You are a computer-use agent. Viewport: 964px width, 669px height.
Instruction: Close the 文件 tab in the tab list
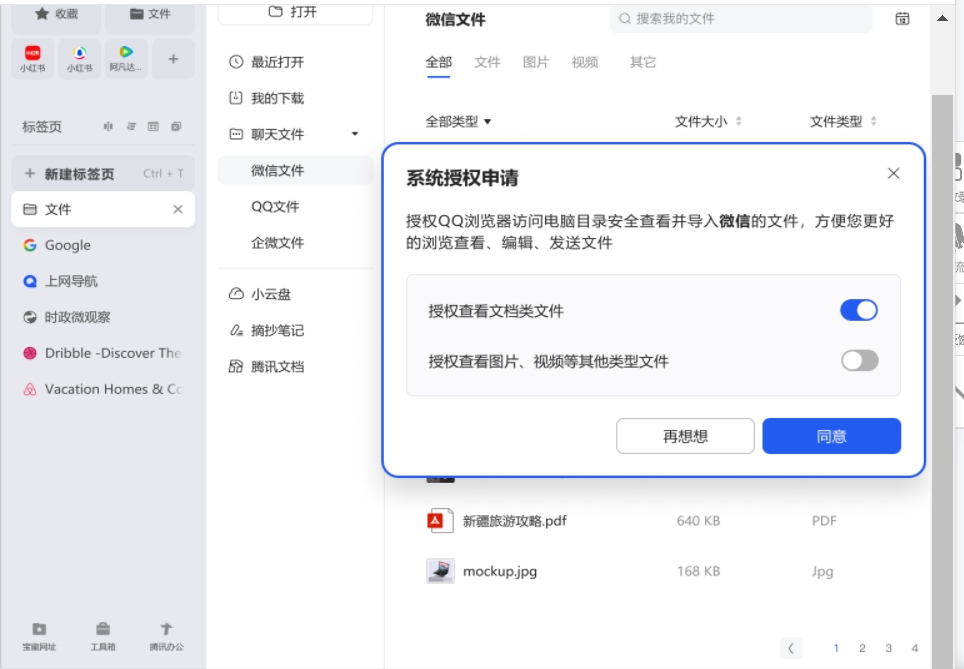point(178,209)
